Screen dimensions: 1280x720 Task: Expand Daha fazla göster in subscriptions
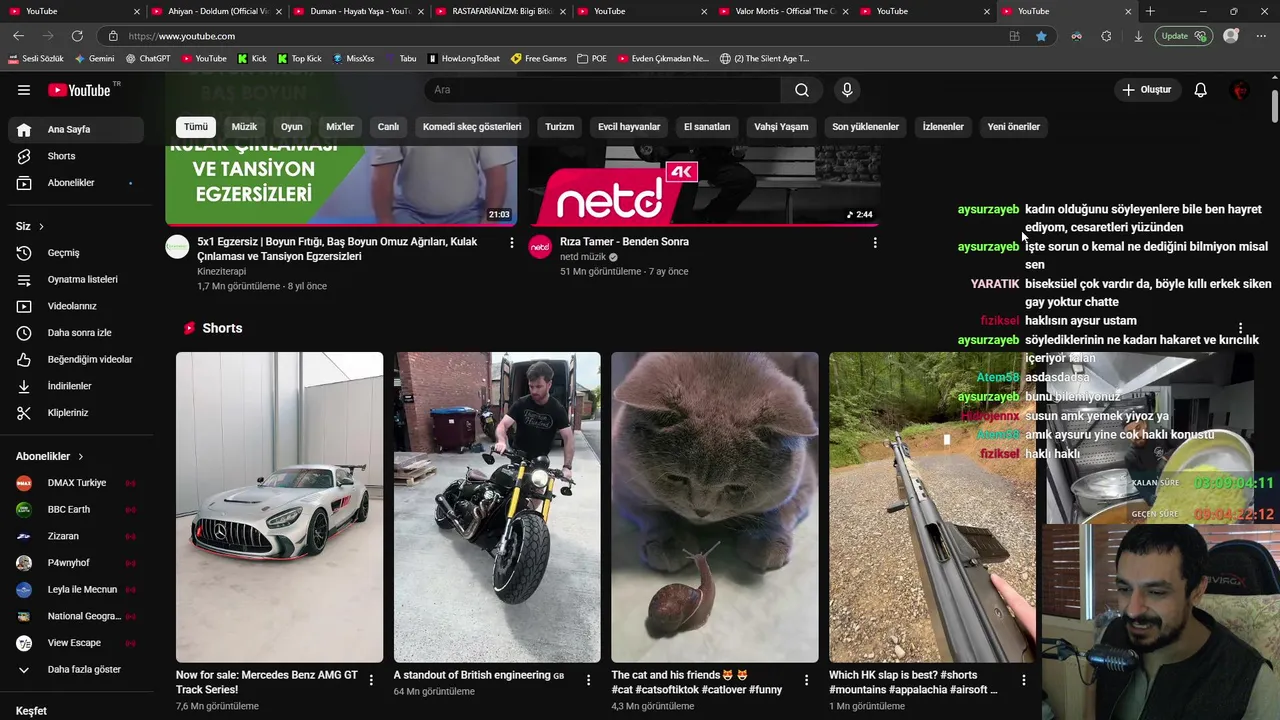[x=76, y=669]
